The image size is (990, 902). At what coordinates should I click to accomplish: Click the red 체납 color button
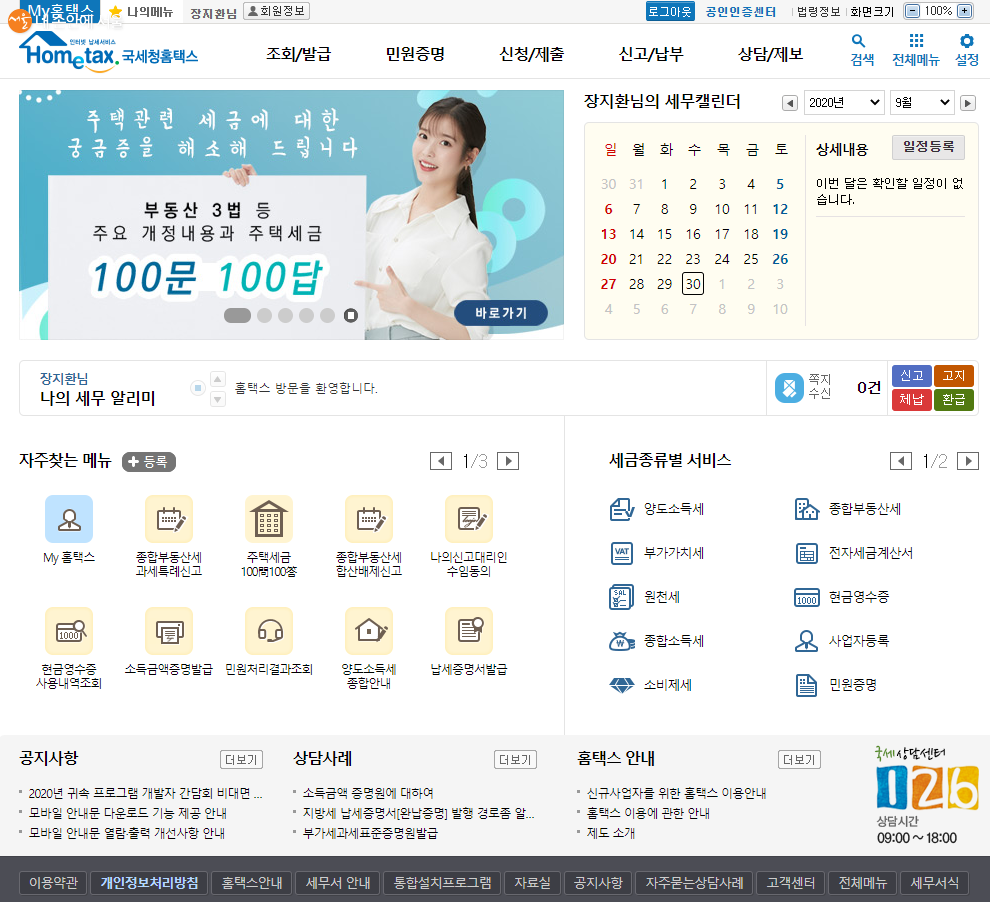[x=911, y=400]
